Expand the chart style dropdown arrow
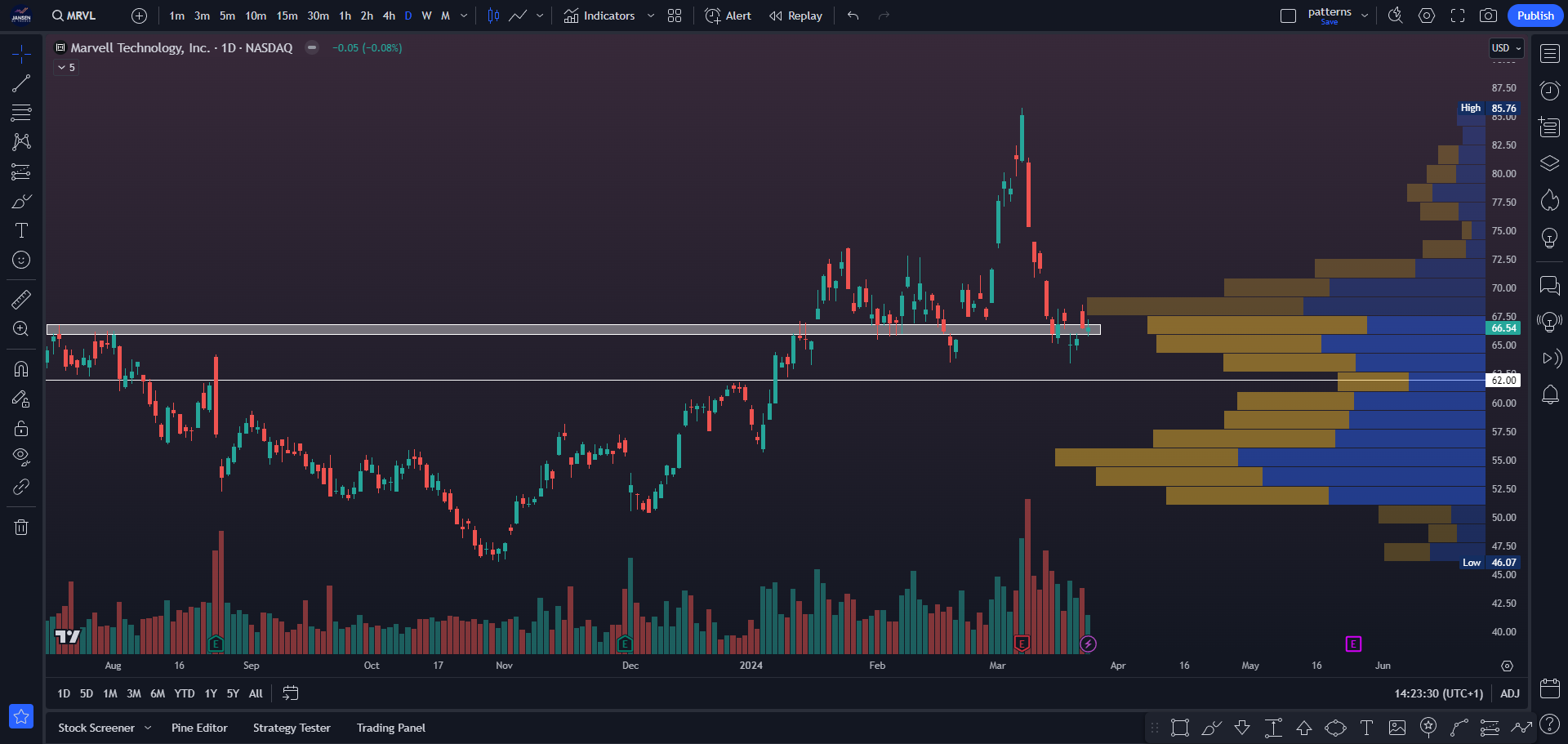Viewport: 1568px width, 744px height. click(x=540, y=16)
